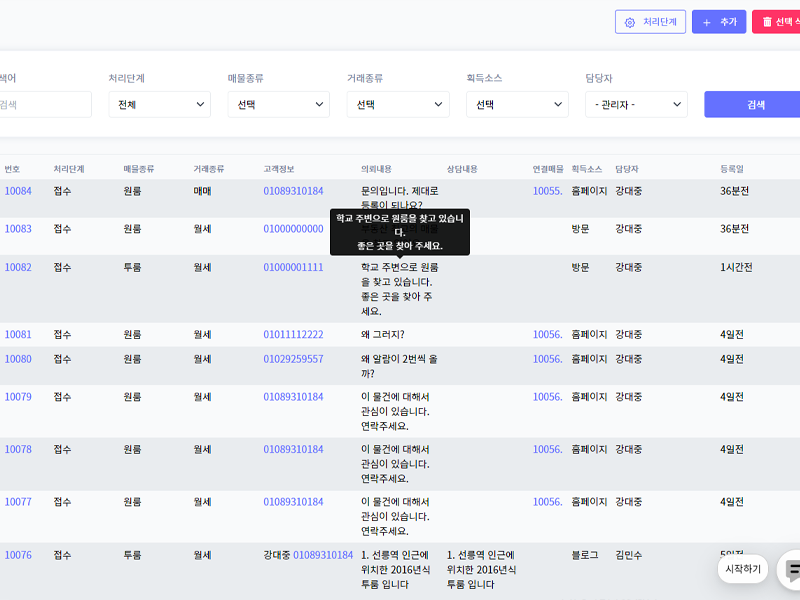The height and width of the screenshot is (600, 800).
Task: Click the 의뢰내용 column header
Action: 377,169
